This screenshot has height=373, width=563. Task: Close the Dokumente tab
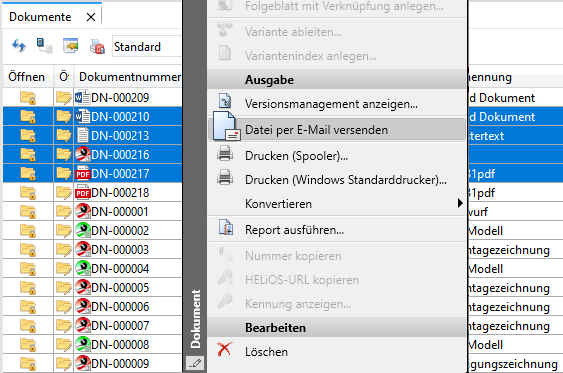(91, 17)
